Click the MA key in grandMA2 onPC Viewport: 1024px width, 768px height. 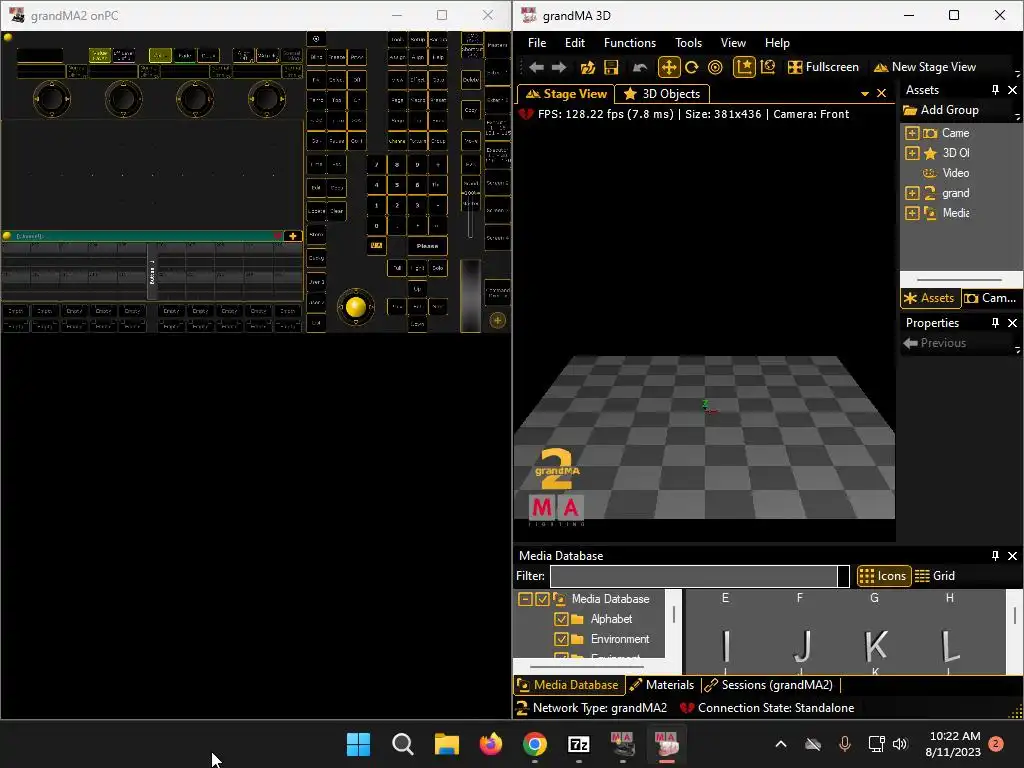(377, 246)
